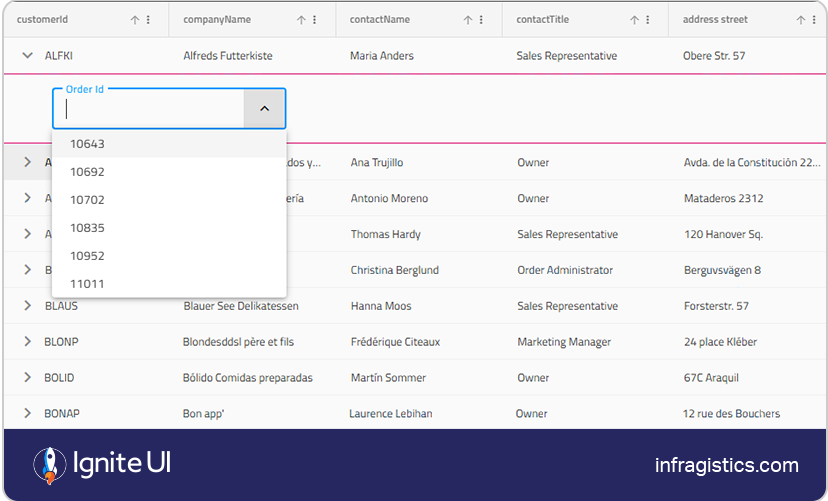Open the infragistics.com link
This screenshot has width=828, height=501.
726,465
